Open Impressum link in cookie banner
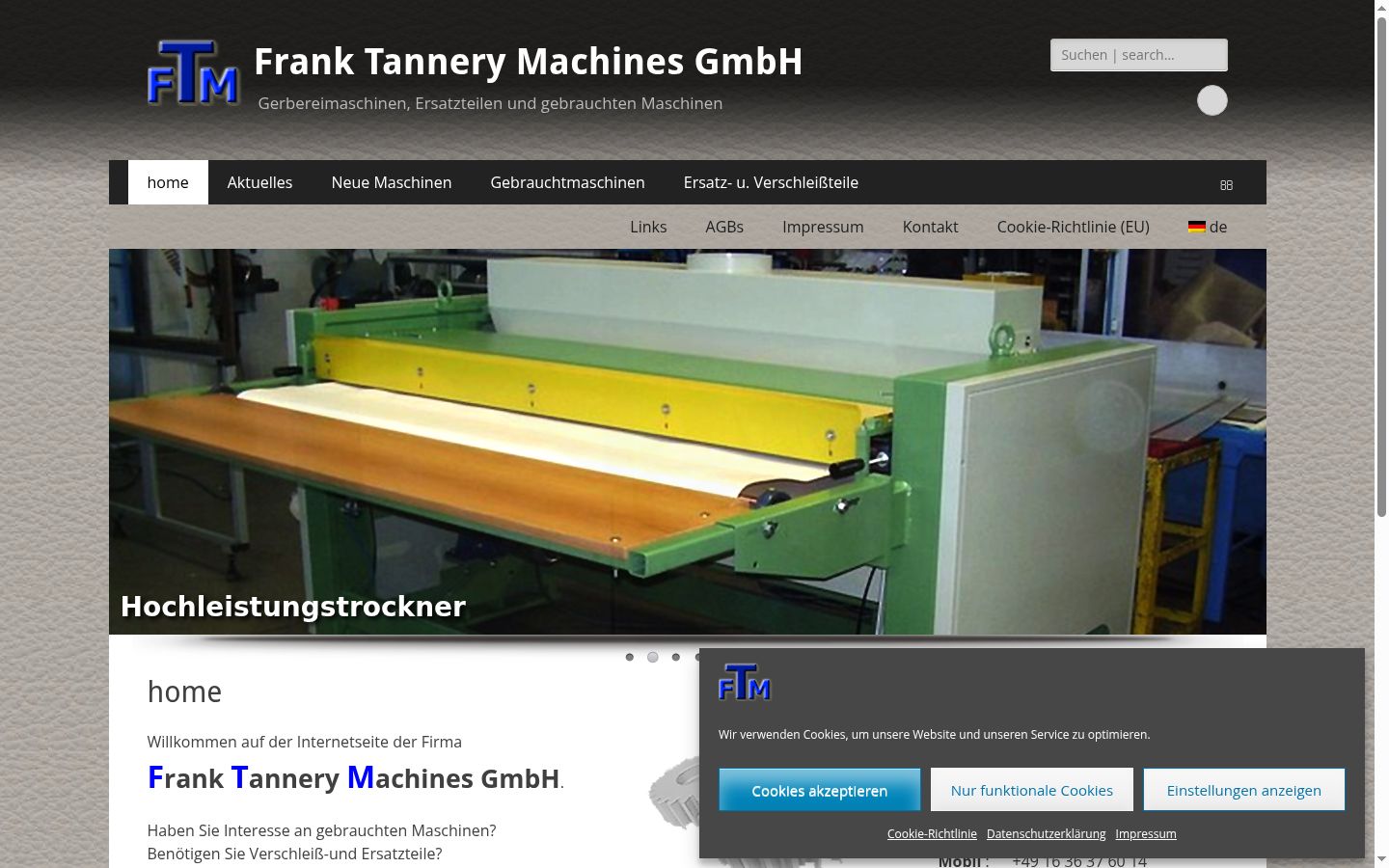The width and height of the screenshot is (1389, 868). point(1146,833)
